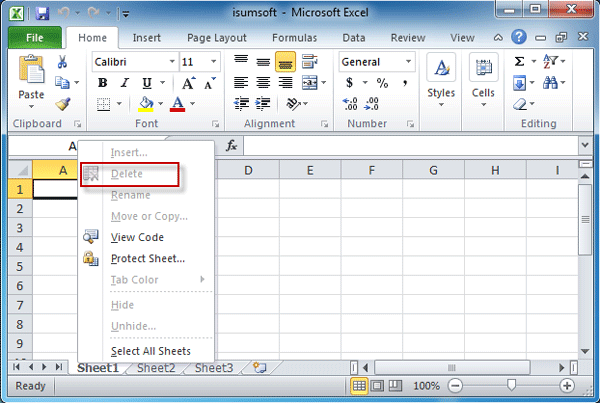Image resolution: width=600 pixels, height=403 pixels.
Task: Toggle Bold formatting
Action: pos(103,83)
